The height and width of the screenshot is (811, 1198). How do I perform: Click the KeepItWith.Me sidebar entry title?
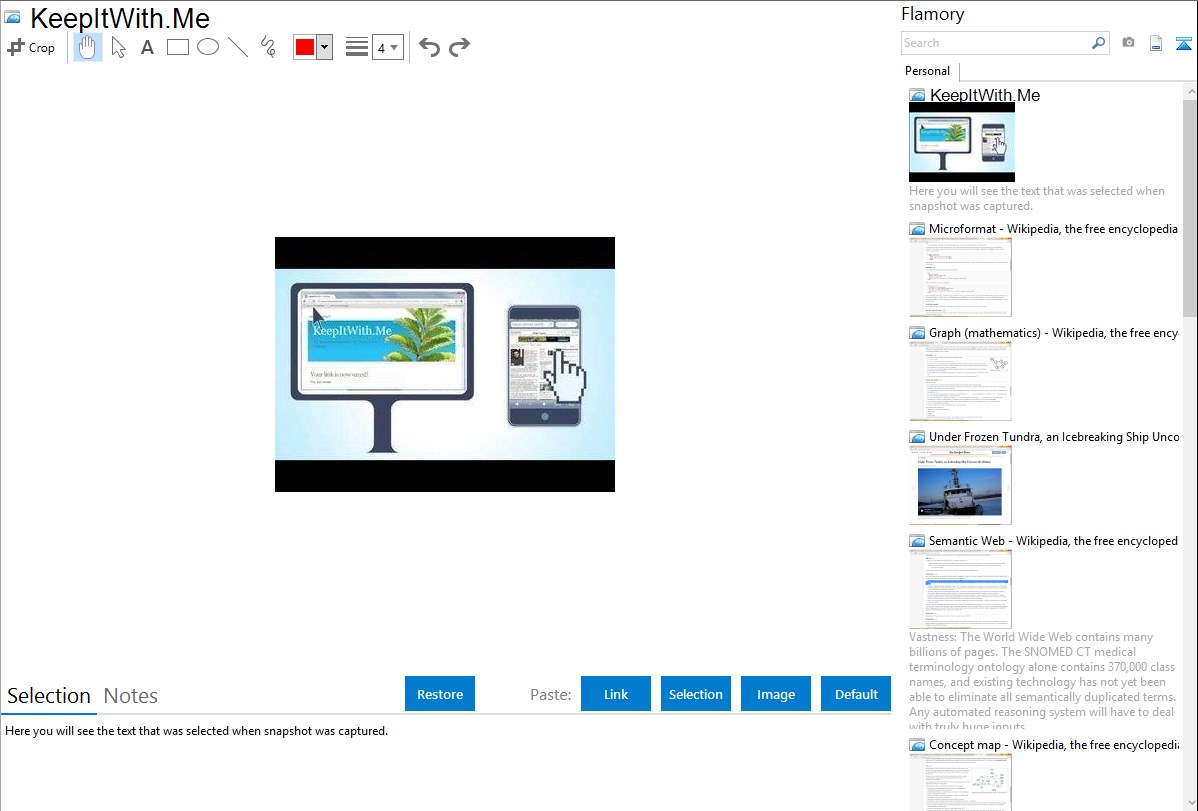point(985,95)
